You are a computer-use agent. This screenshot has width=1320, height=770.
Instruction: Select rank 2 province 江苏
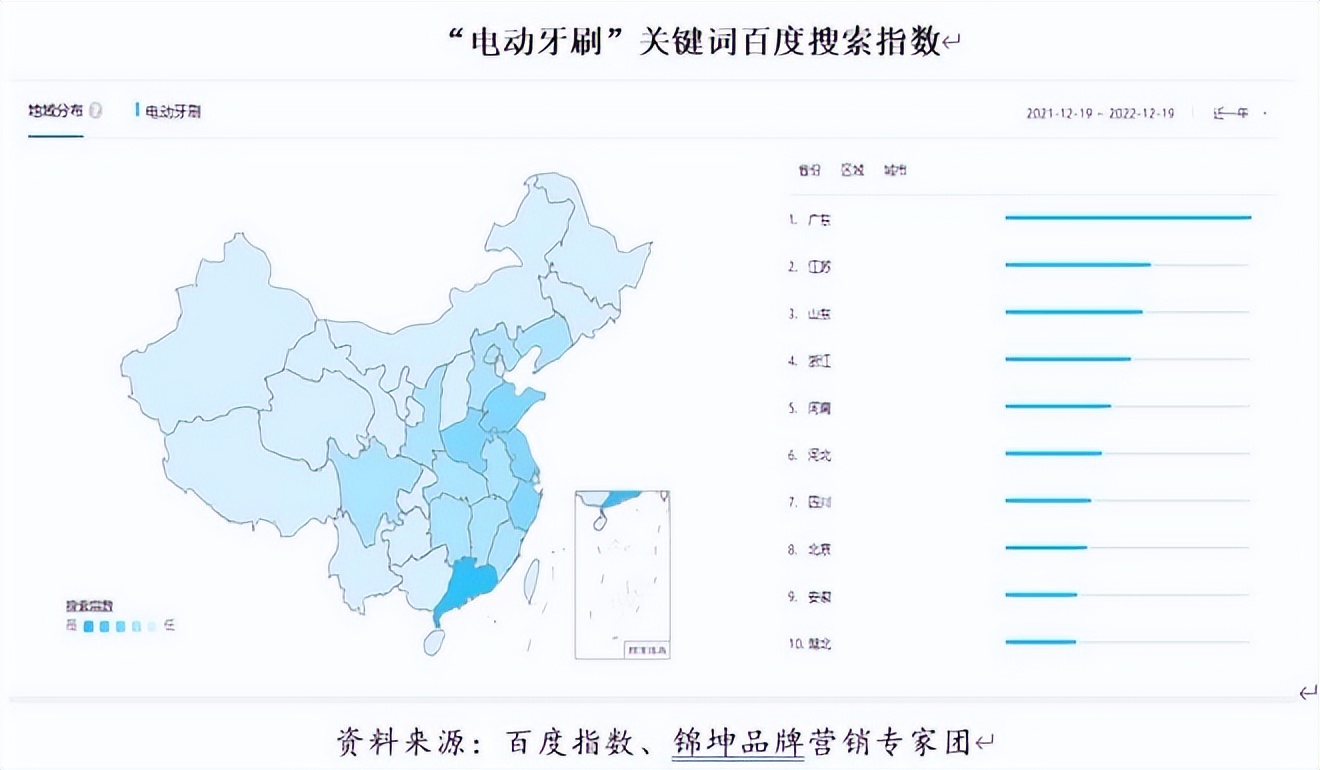(819, 266)
